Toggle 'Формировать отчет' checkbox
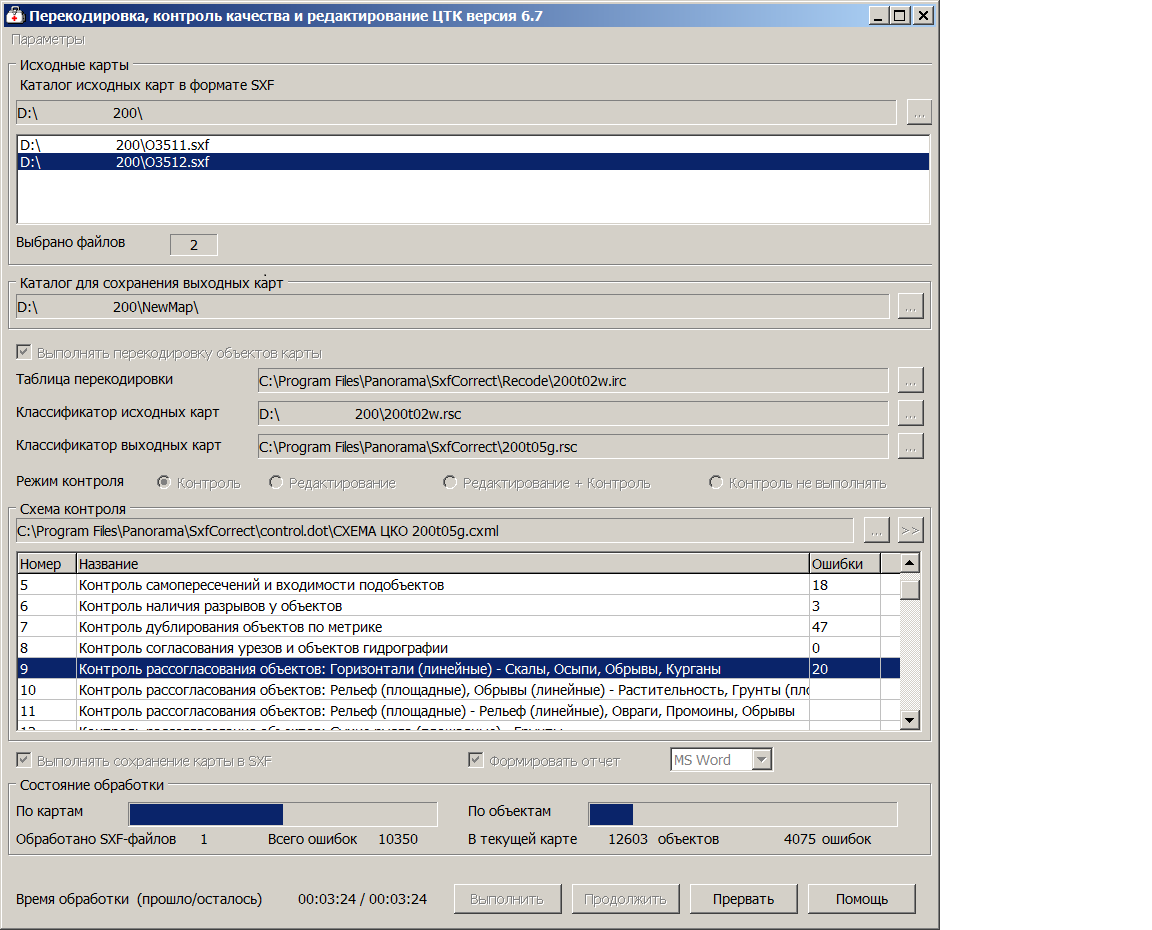 pyautogui.click(x=476, y=760)
